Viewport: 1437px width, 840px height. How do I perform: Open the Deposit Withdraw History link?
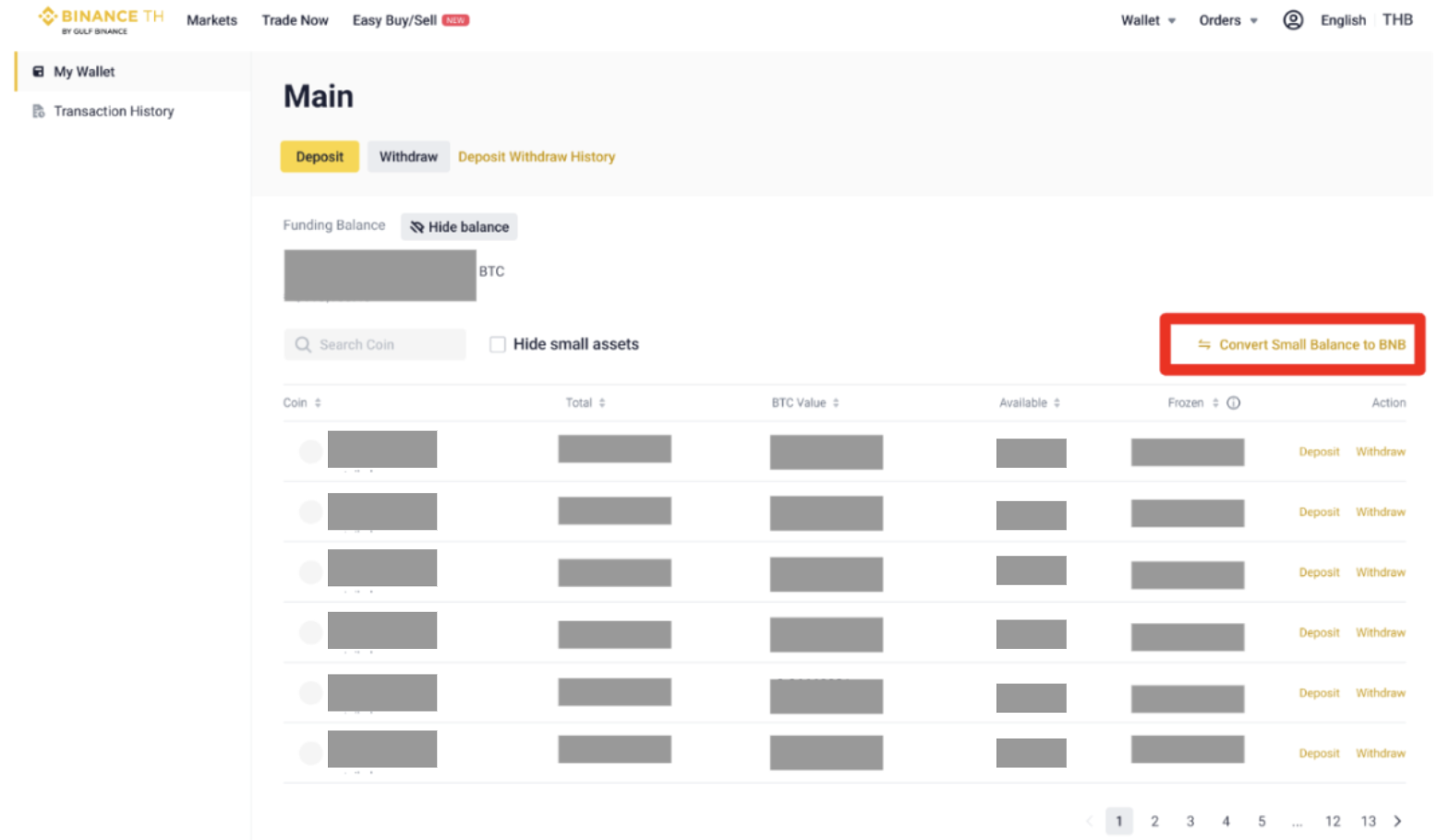pos(536,157)
